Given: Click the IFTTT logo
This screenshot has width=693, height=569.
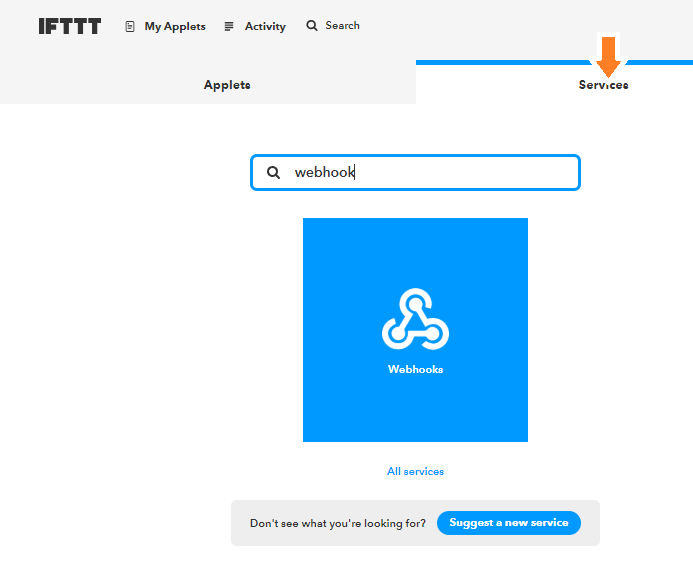Looking at the screenshot, I should (x=69, y=26).
